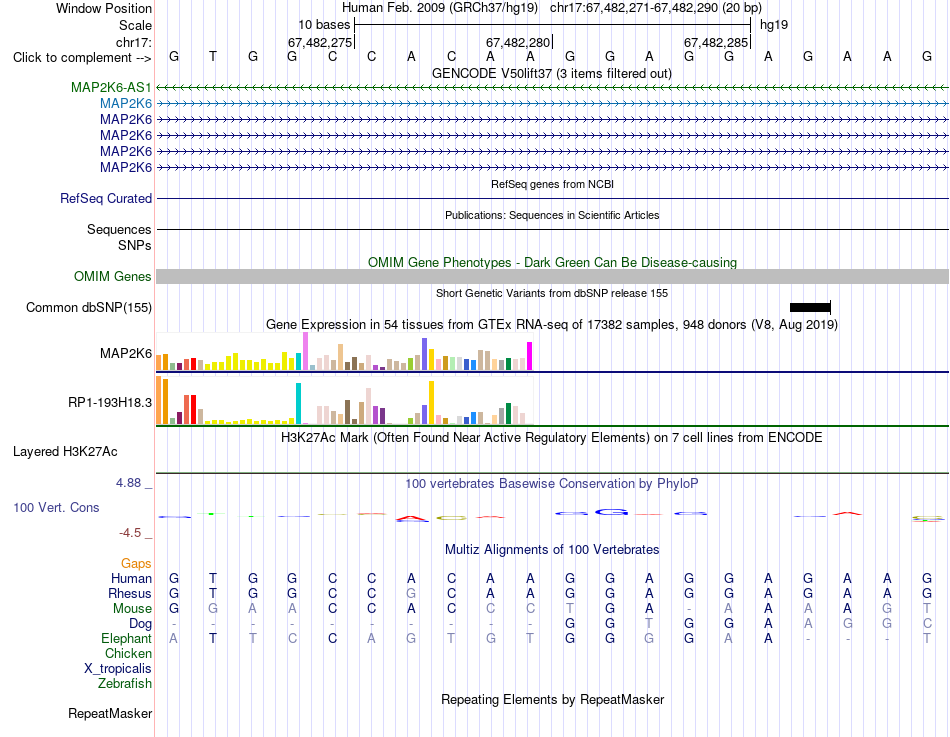The height and width of the screenshot is (737, 950).
Task: Click the 'hg19' text beside scale bar
Action: pos(774,25)
